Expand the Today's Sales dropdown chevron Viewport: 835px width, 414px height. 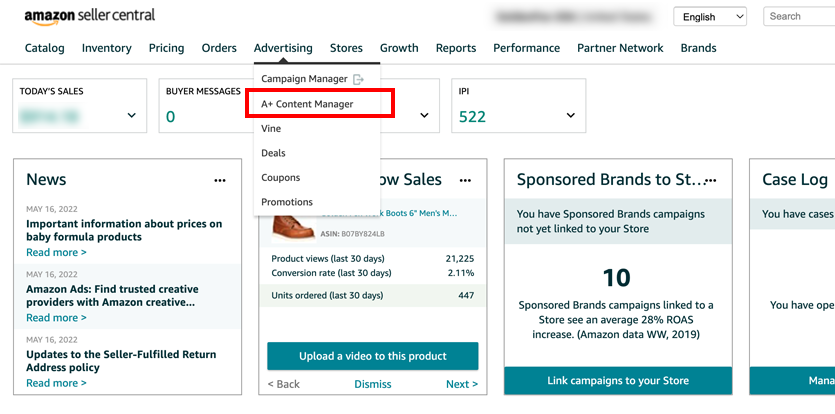(132, 116)
